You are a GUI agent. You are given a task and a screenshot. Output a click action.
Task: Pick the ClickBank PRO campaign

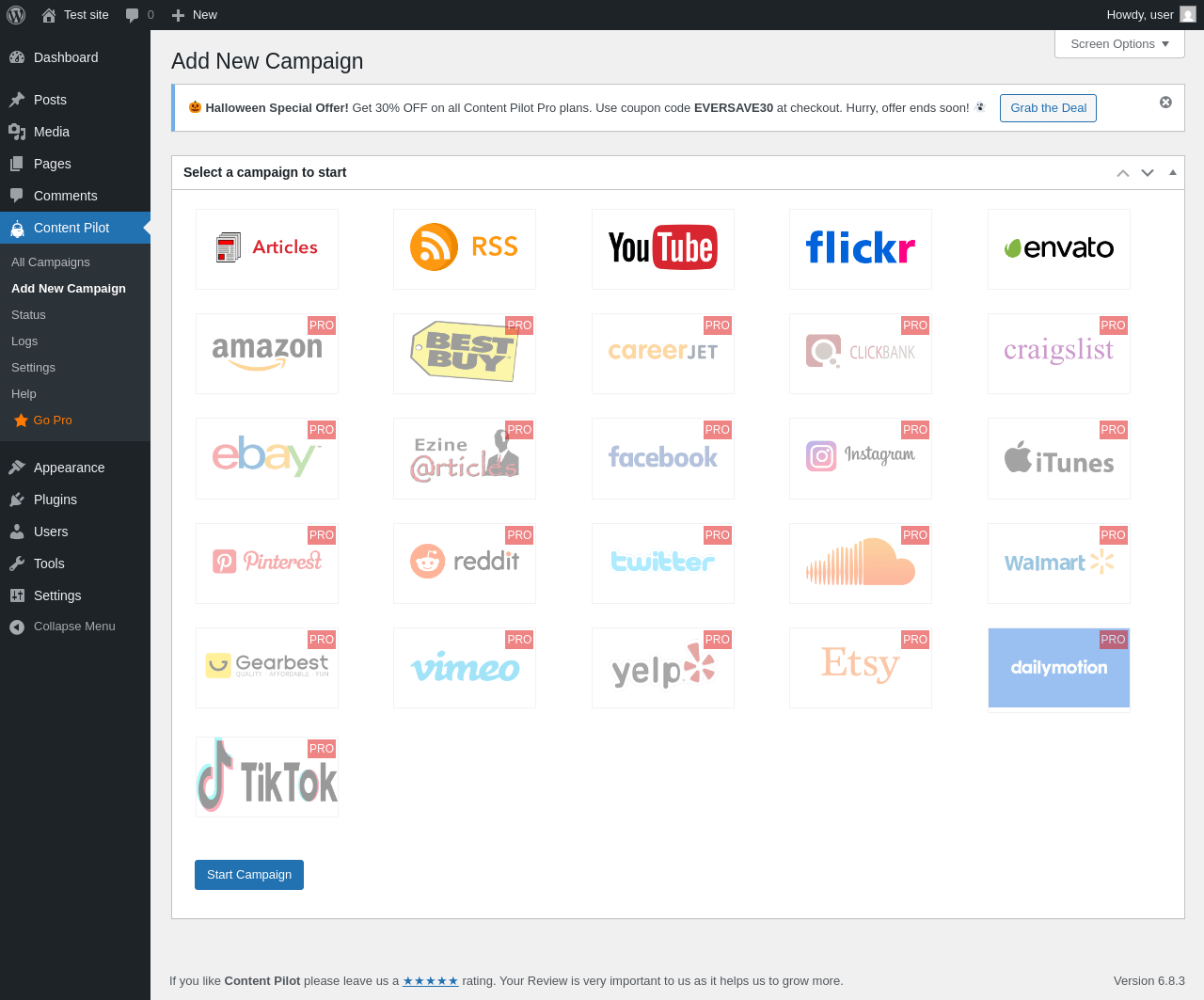[861, 354]
